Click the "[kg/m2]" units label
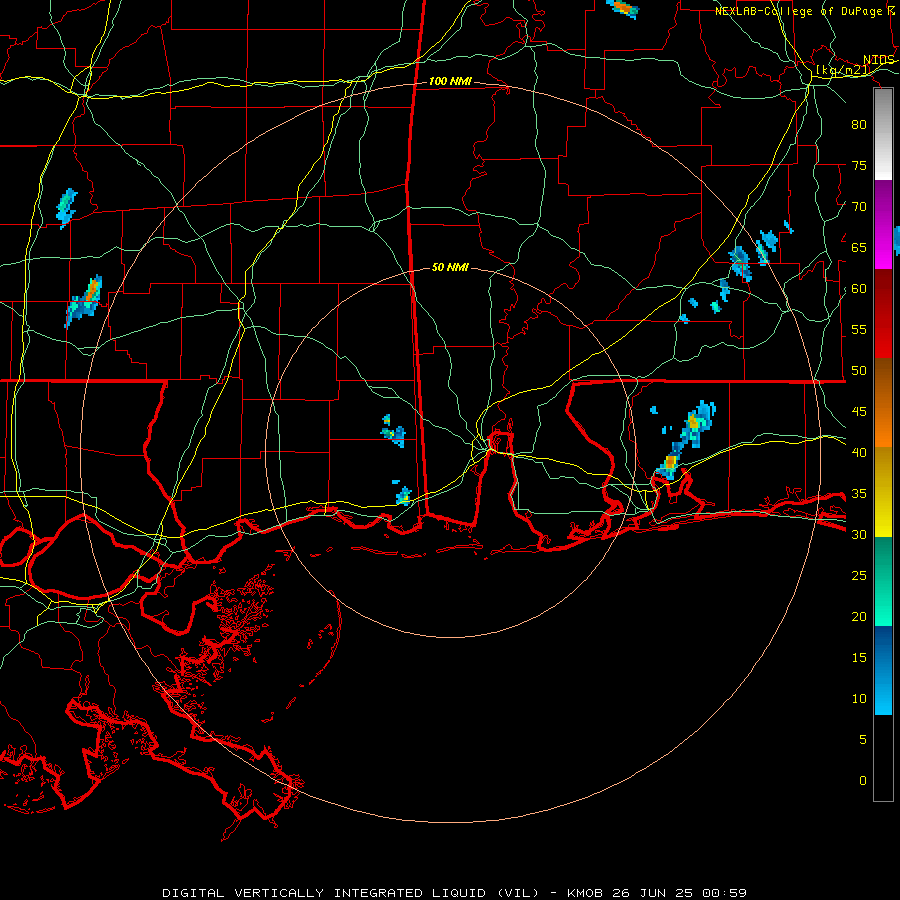Screen dimensions: 900x900 843,70
